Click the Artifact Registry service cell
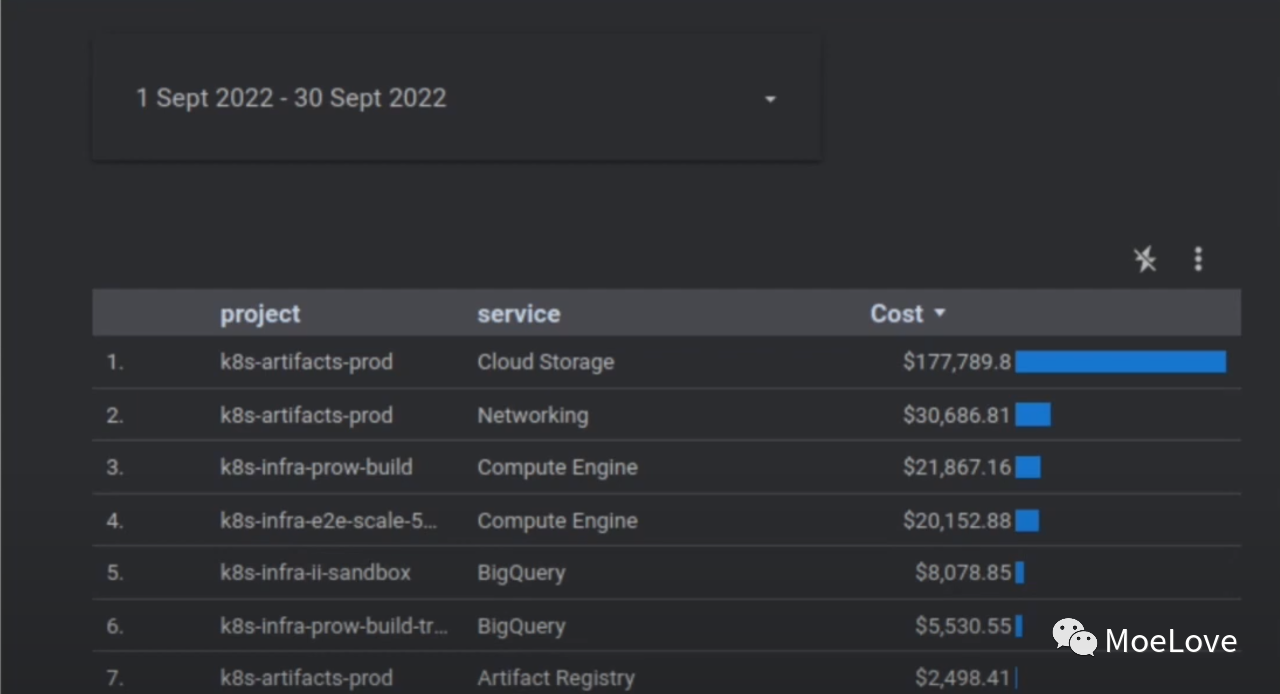Screen dimensions: 1280x694 (556, 678)
